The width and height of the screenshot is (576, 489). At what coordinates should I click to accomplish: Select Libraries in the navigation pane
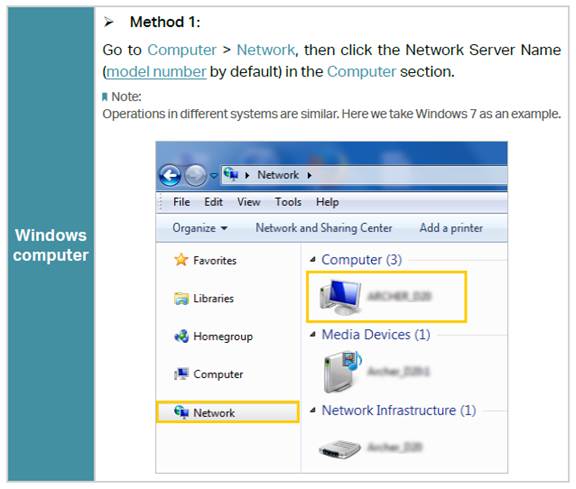click(x=213, y=298)
